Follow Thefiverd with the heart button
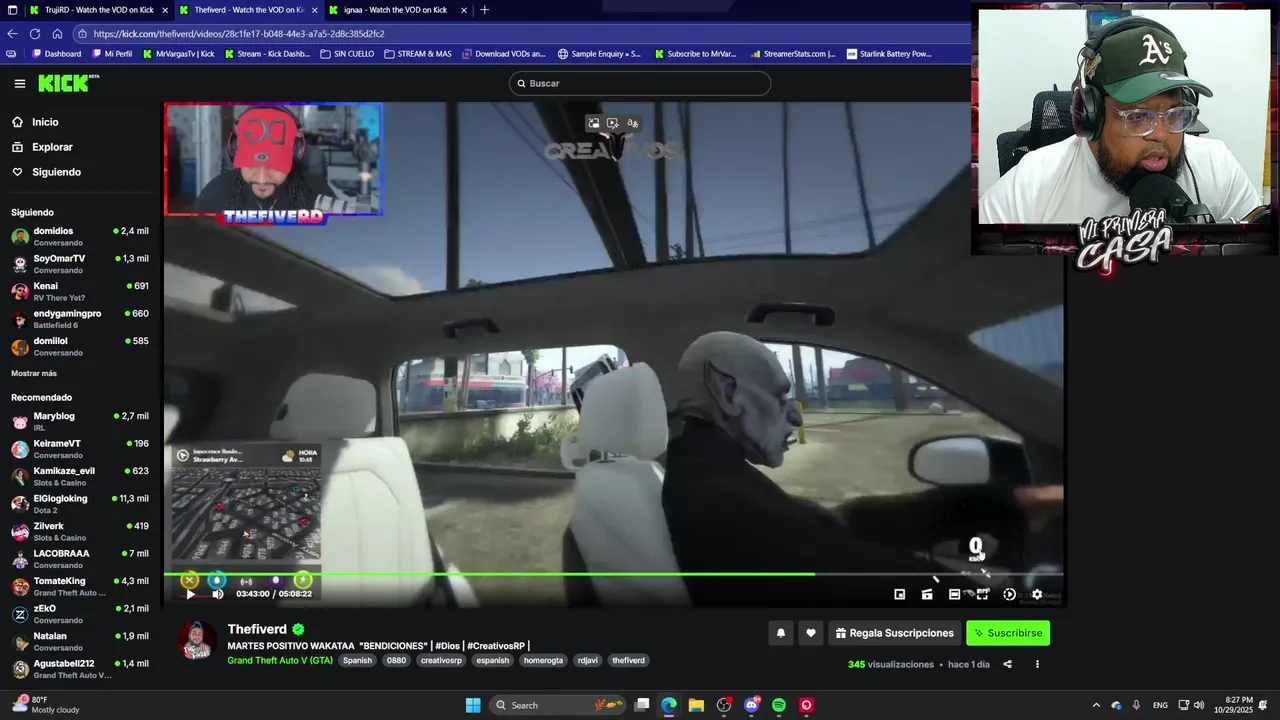This screenshot has height=720, width=1280. (811, 633)
